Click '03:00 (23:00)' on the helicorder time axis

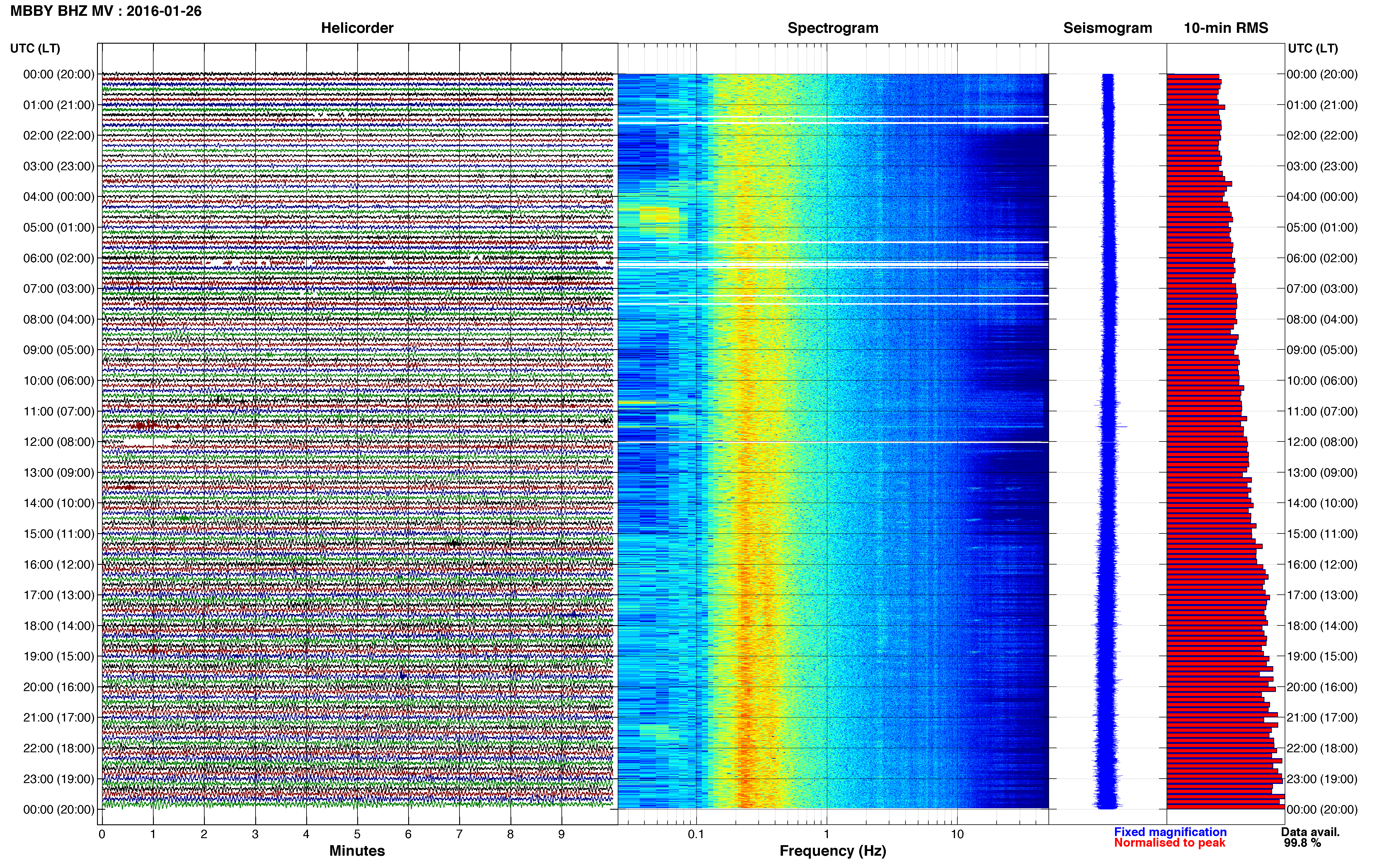(59, 166)
